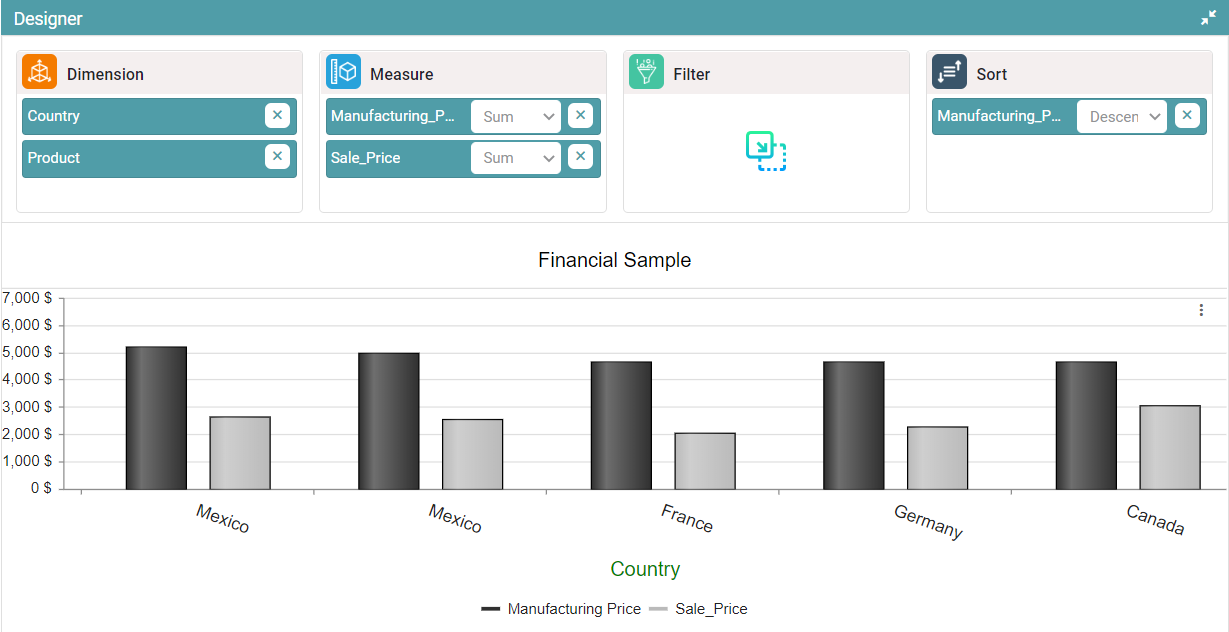Open the chart's three-dot options menu
1229x632 pixels.
(x=1201, y=310)
